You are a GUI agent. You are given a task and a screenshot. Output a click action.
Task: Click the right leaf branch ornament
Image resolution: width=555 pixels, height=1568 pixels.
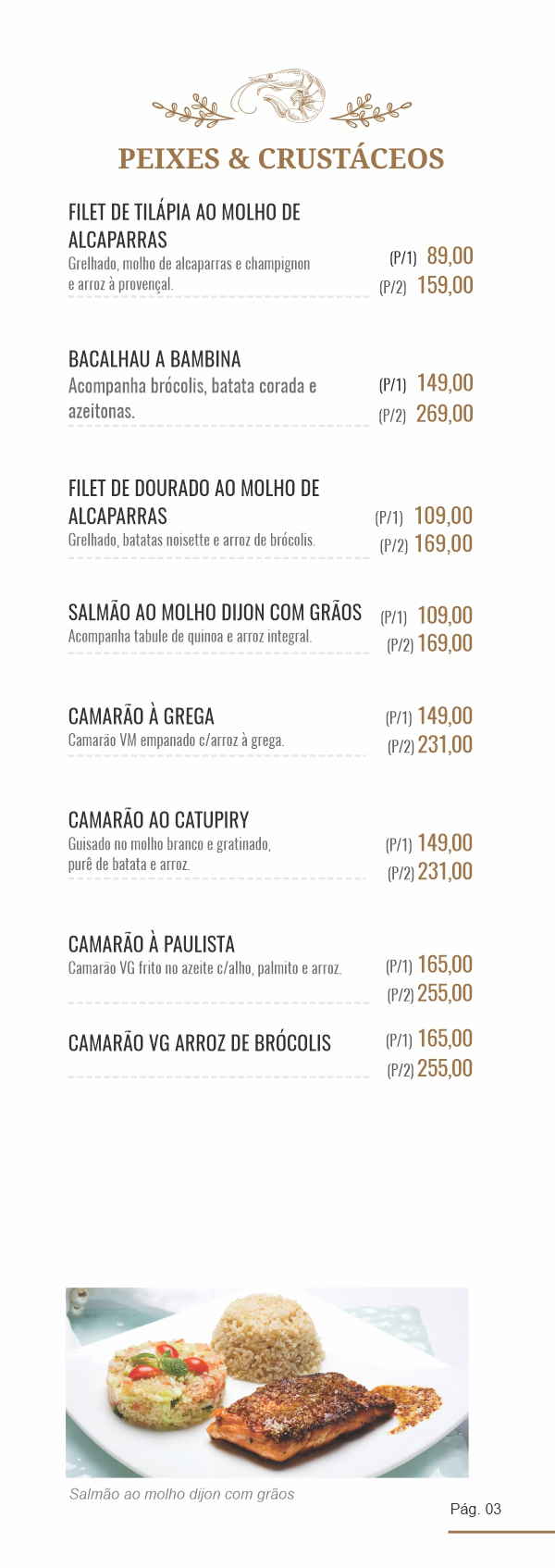(369, 110)
